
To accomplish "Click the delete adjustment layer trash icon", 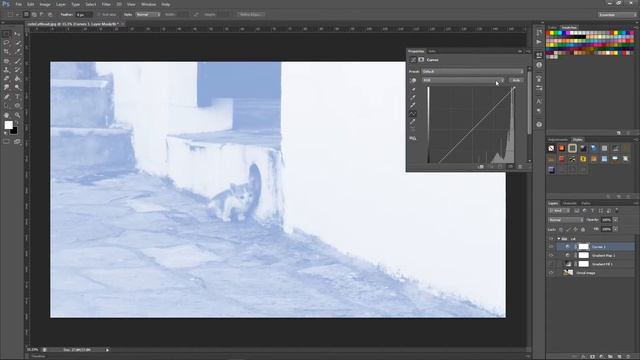I will (x=520, y=167).
